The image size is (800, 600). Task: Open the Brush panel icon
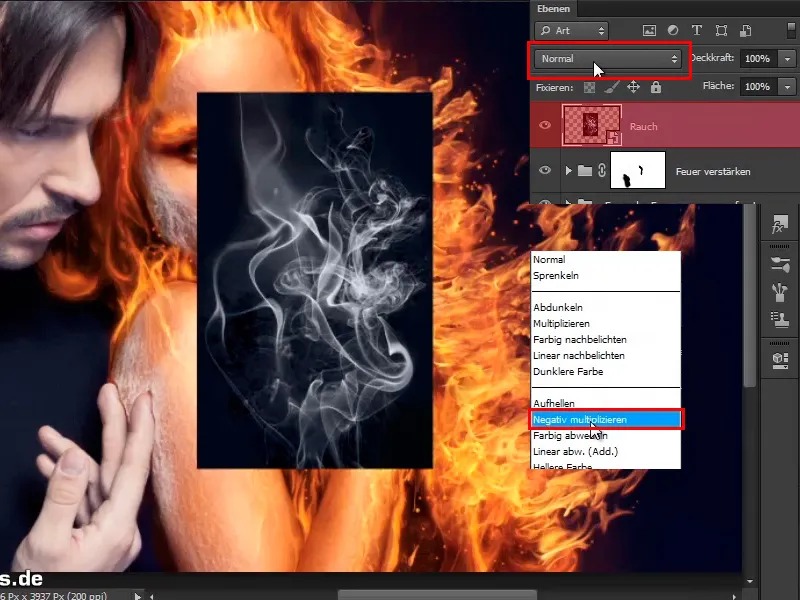coord(780,264)
